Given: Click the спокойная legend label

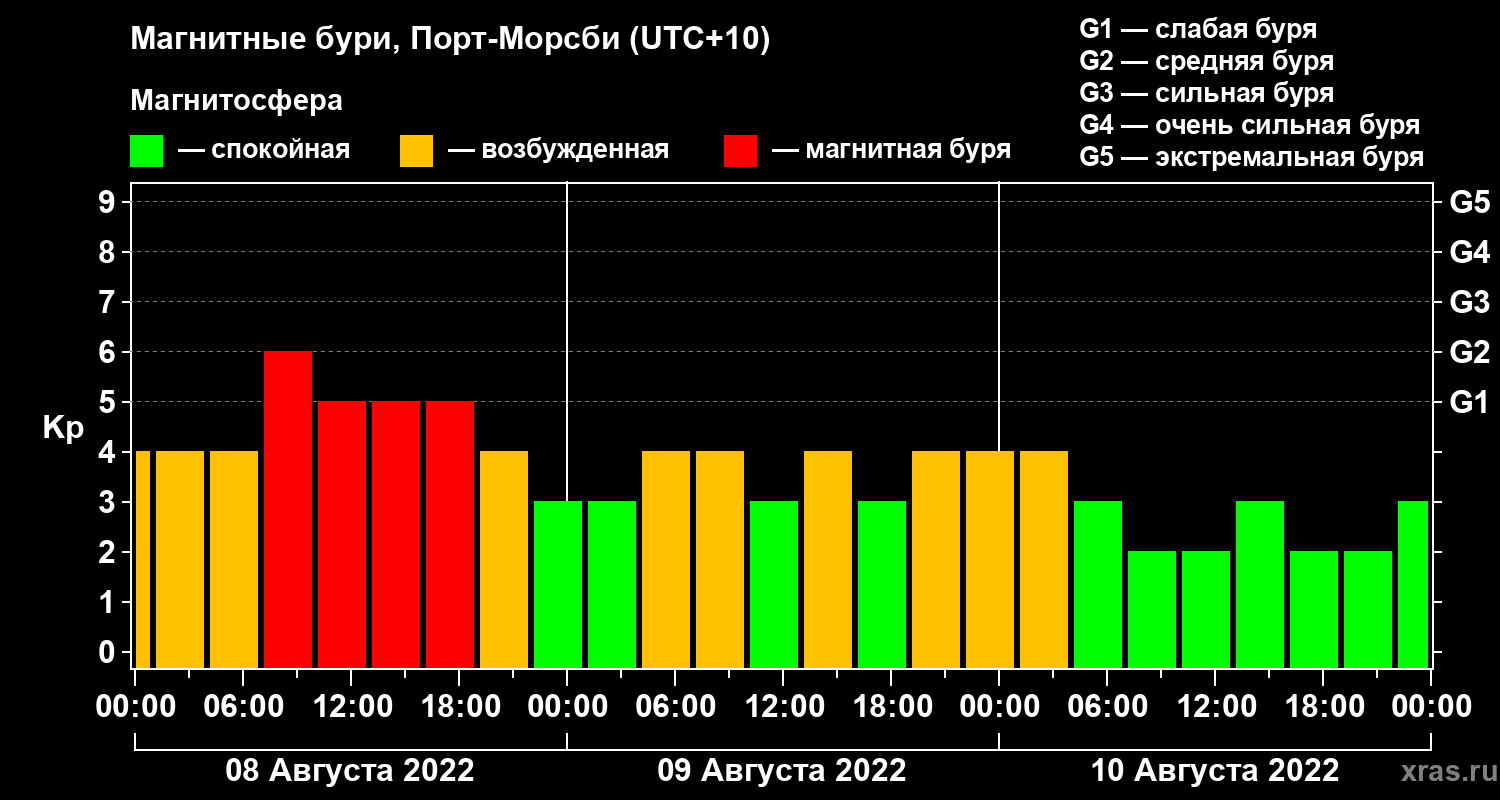Looking at the screenshot, I should pos(280,150).
